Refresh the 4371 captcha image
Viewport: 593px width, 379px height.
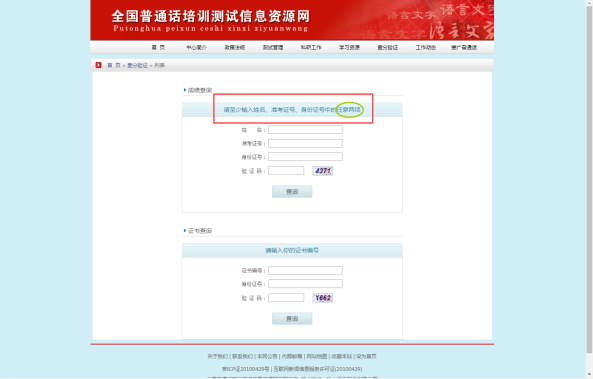click(x=323, y=171)
